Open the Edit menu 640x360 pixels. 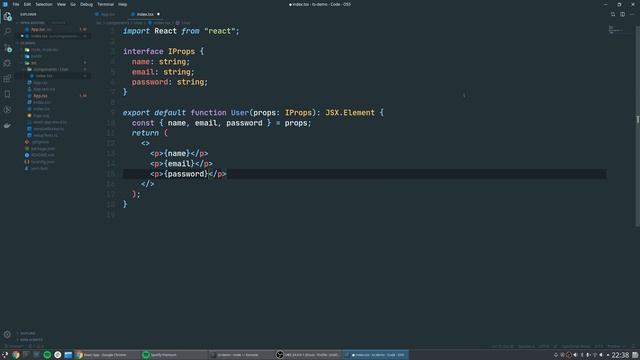[27, 4]
